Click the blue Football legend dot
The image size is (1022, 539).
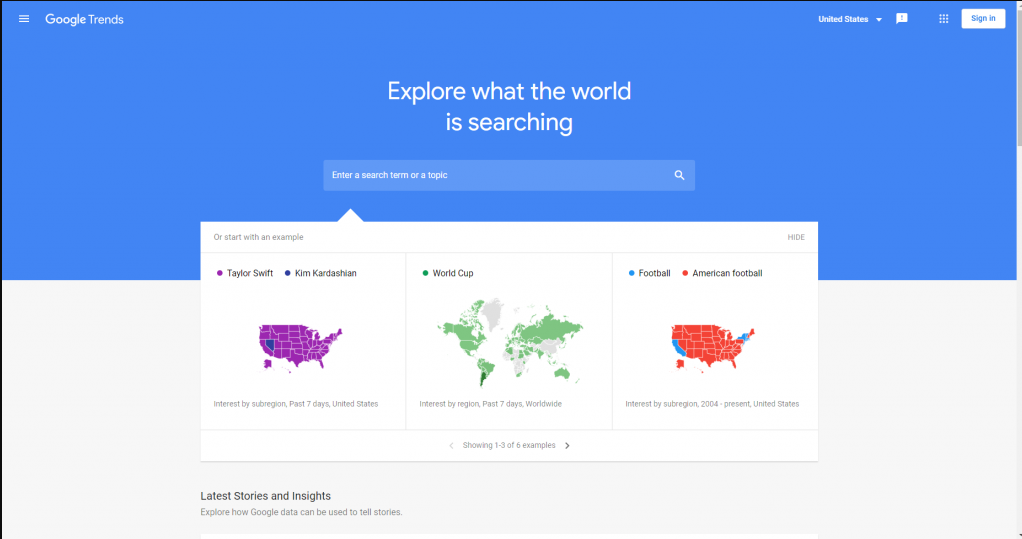632,273
